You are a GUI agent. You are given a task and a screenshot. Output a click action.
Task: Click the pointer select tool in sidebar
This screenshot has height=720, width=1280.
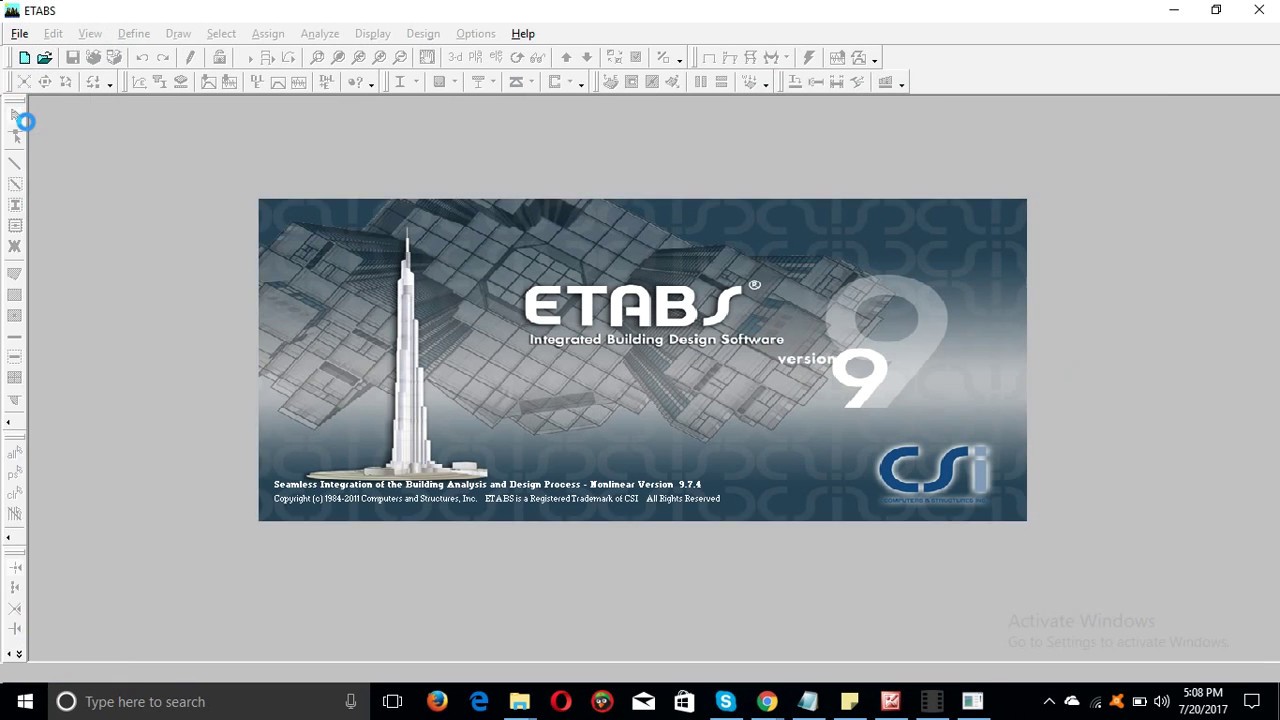(x=15, y=116)
